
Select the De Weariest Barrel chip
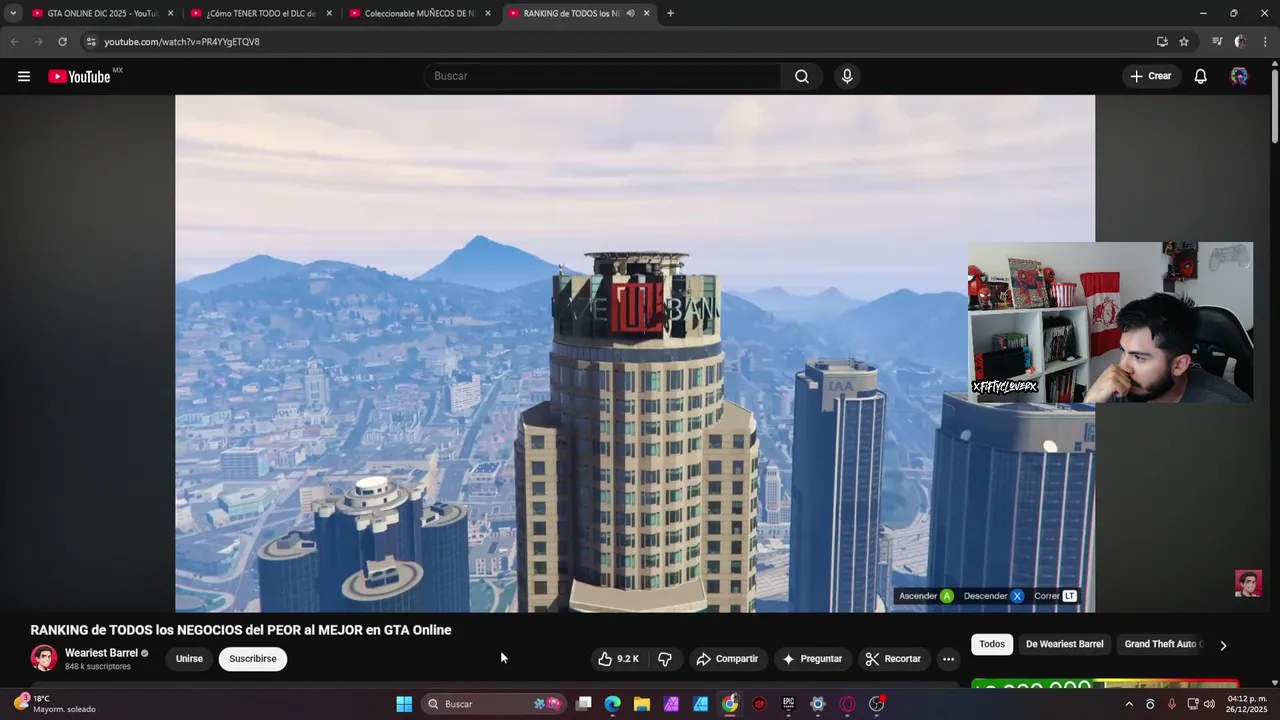point(1065,644)
